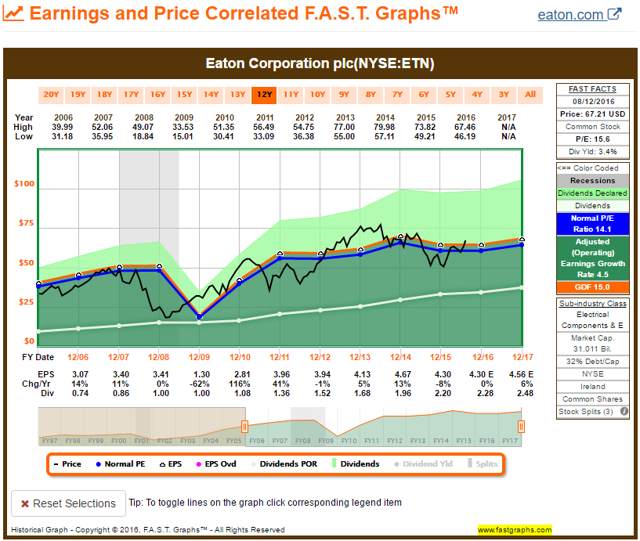Select the 3Y time range tab
This screenshot has height=541, width=640.
point(504,95)
